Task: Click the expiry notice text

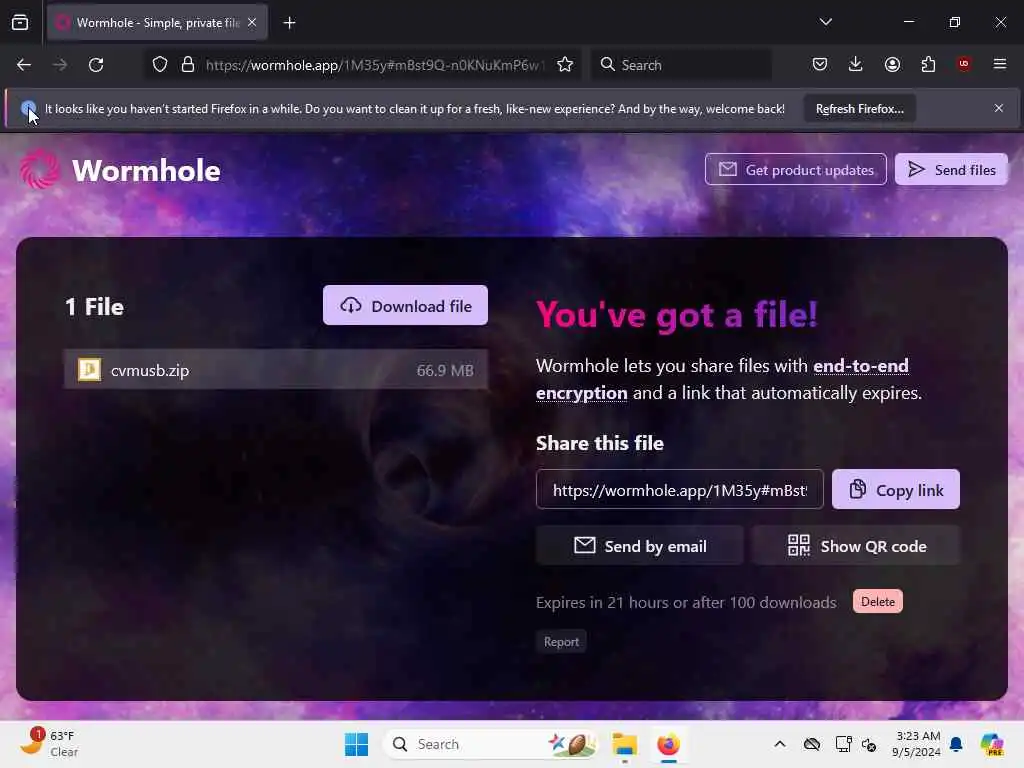Action: point(686,602)
